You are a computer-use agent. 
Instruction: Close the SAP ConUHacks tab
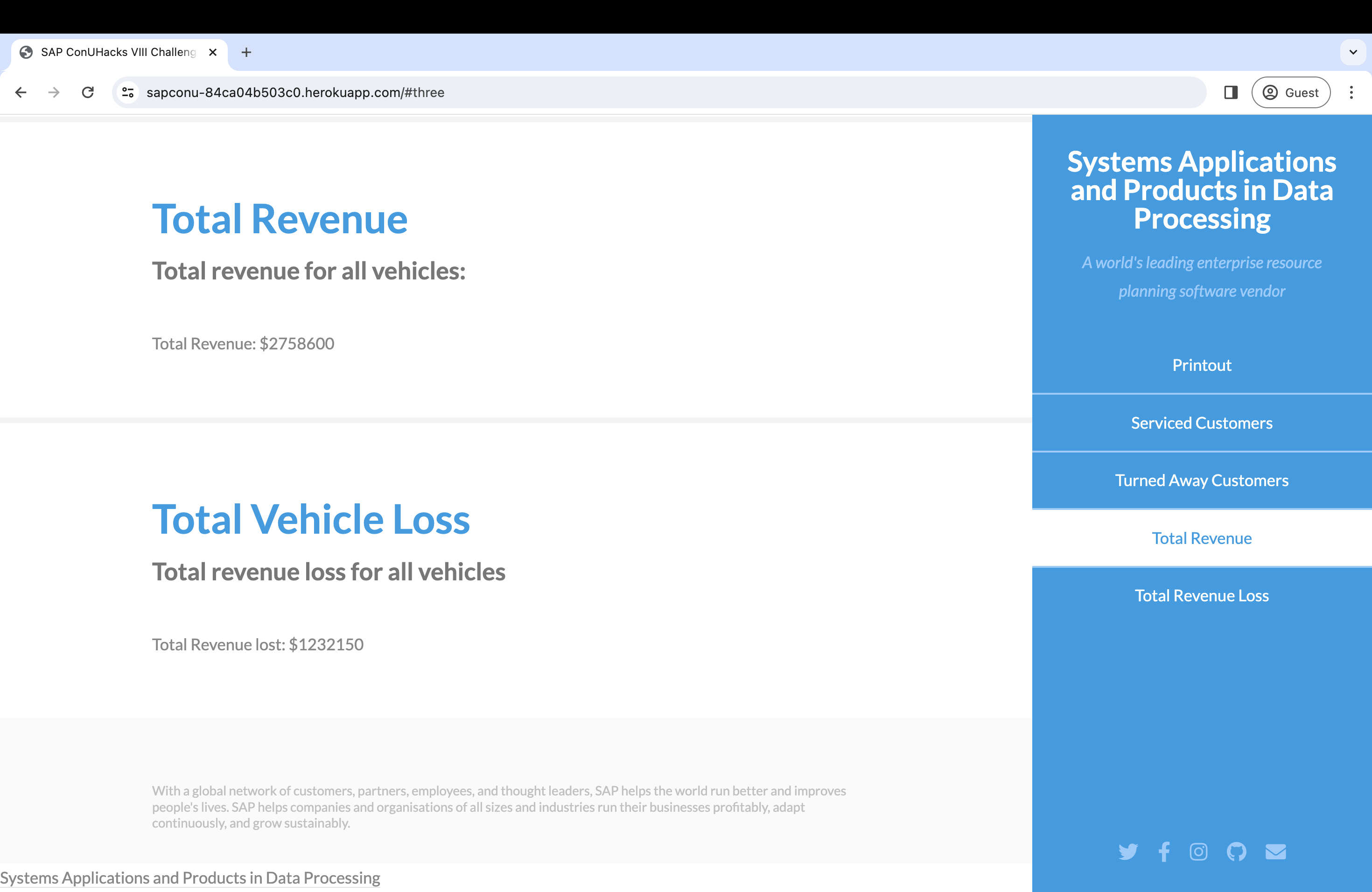tap(213, 52)
